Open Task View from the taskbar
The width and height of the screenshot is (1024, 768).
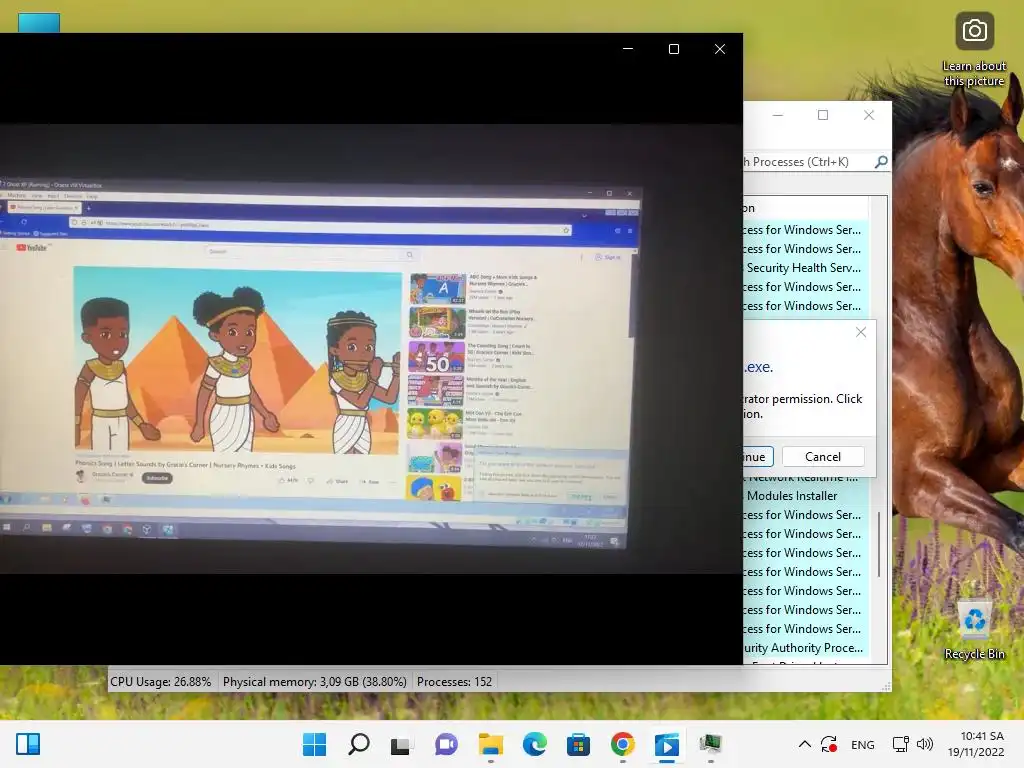coord(401,744)
